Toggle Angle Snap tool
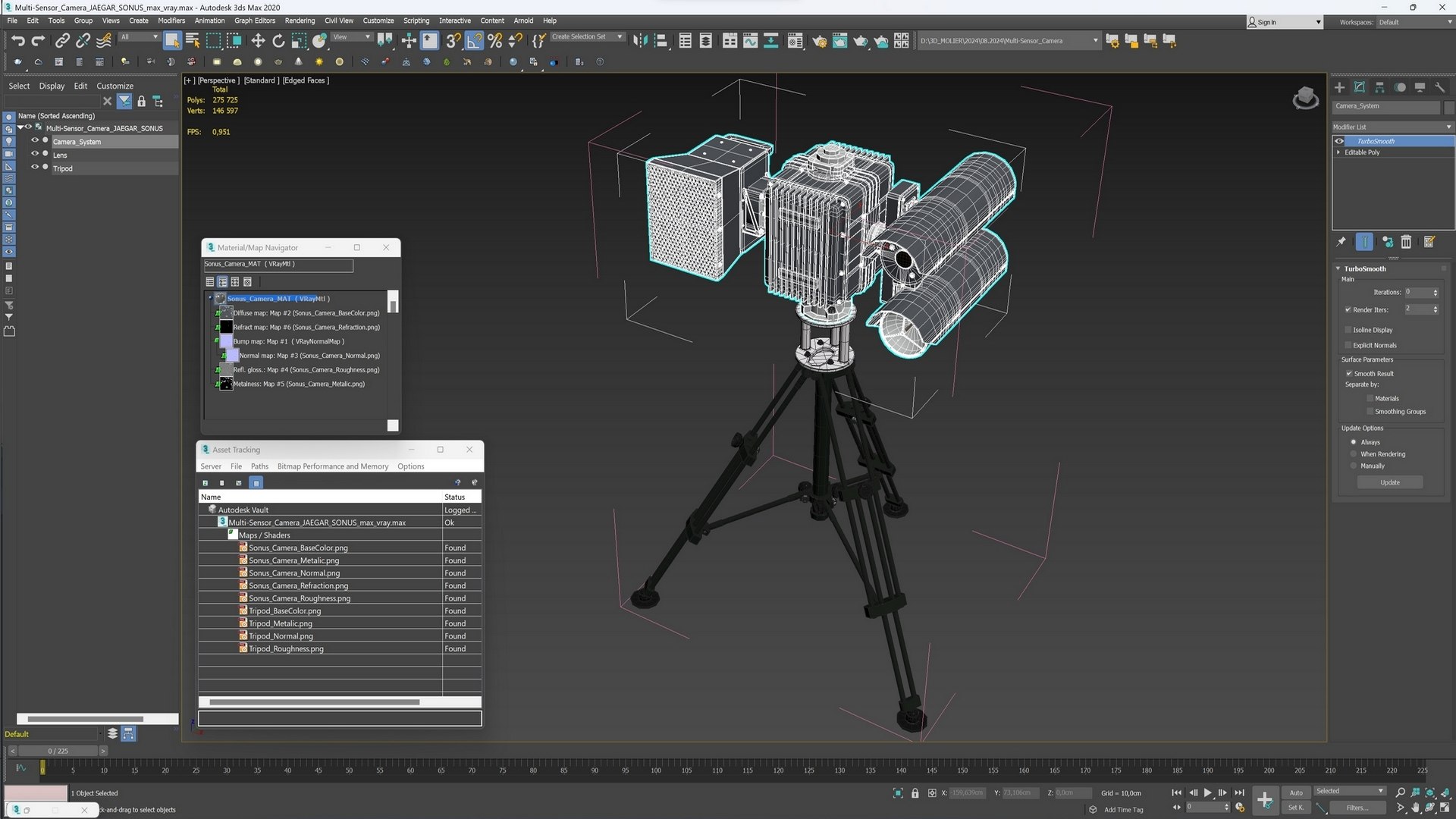Screen dimensions: 1456x819 (x=474, y=41)
